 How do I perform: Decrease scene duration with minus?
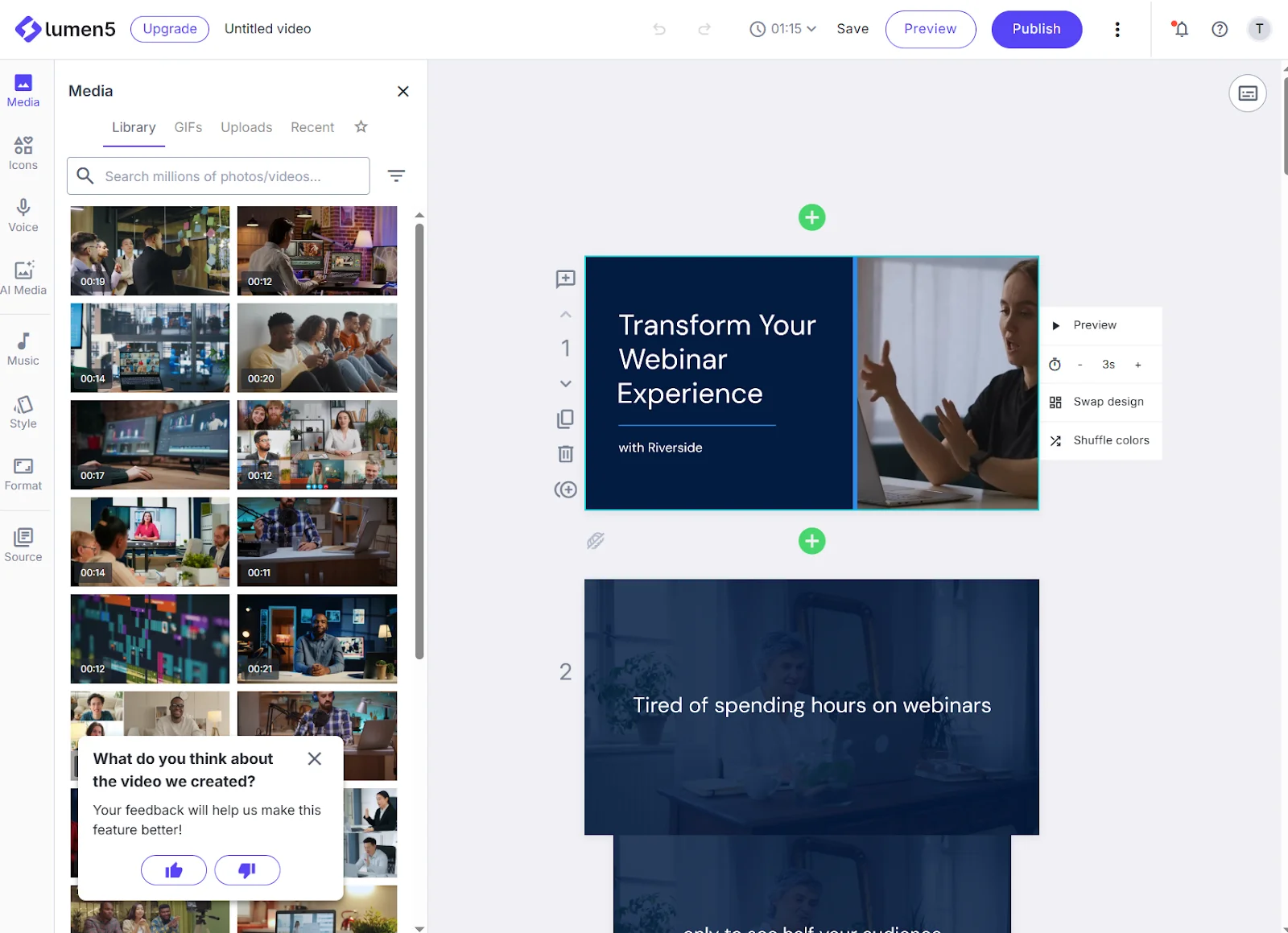[x=1080, y=365]
